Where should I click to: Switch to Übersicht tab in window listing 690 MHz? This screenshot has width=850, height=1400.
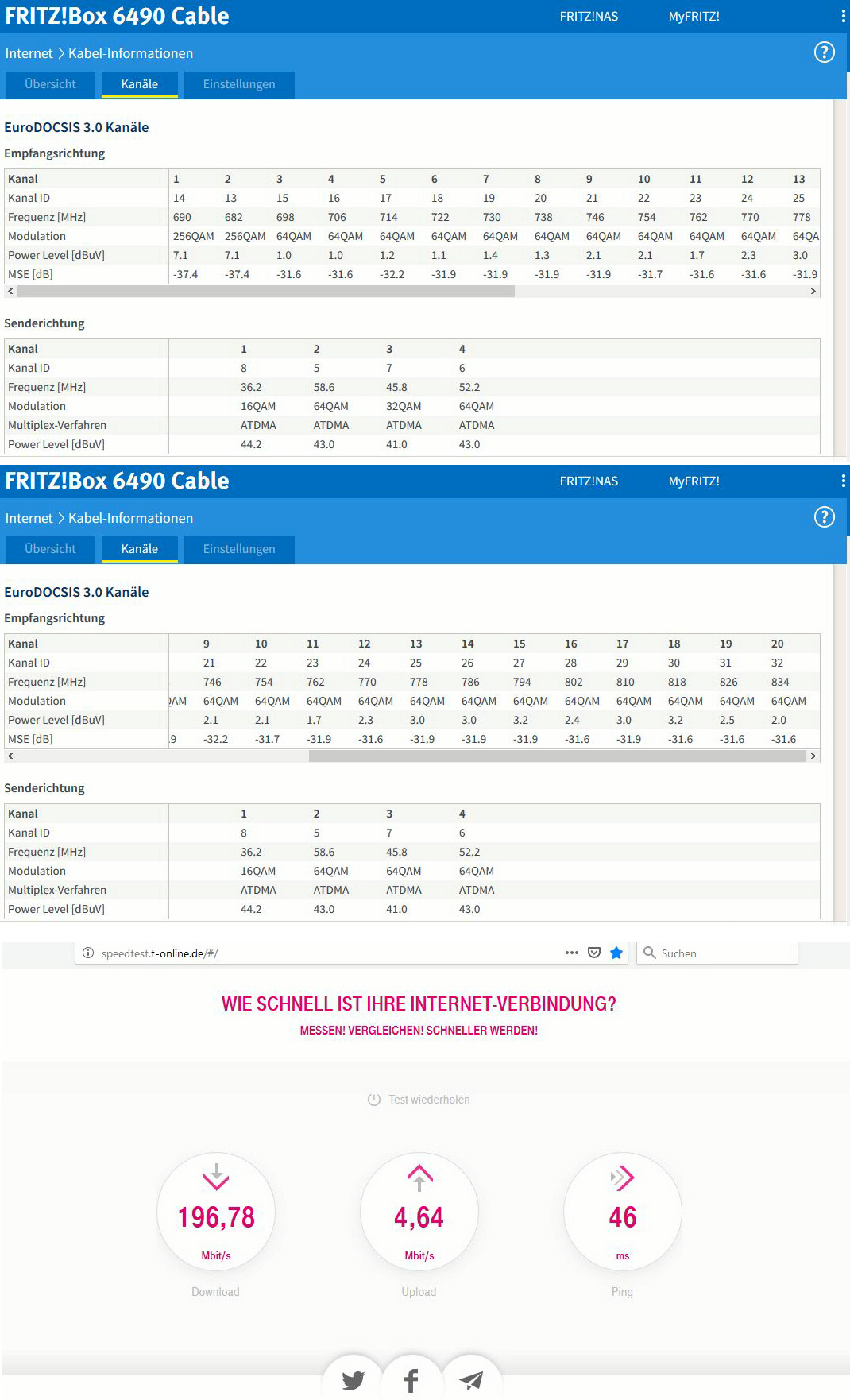(50, 84)
